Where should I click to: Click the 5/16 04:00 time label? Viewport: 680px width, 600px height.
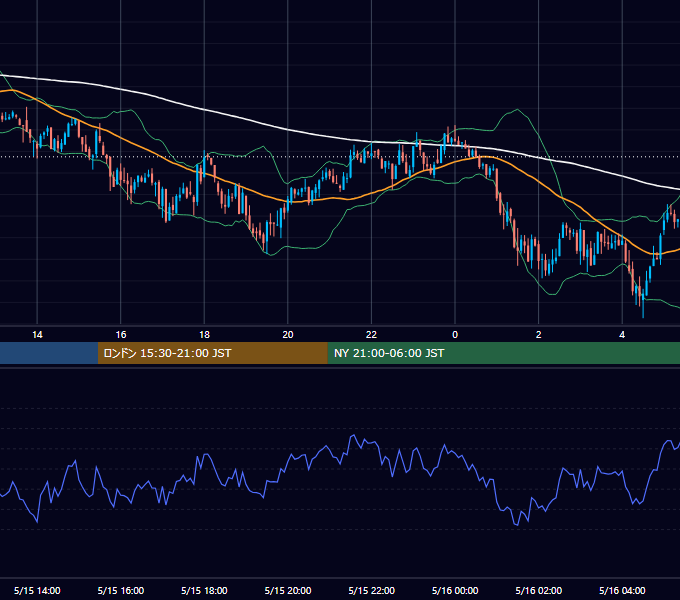coord(622,590)
